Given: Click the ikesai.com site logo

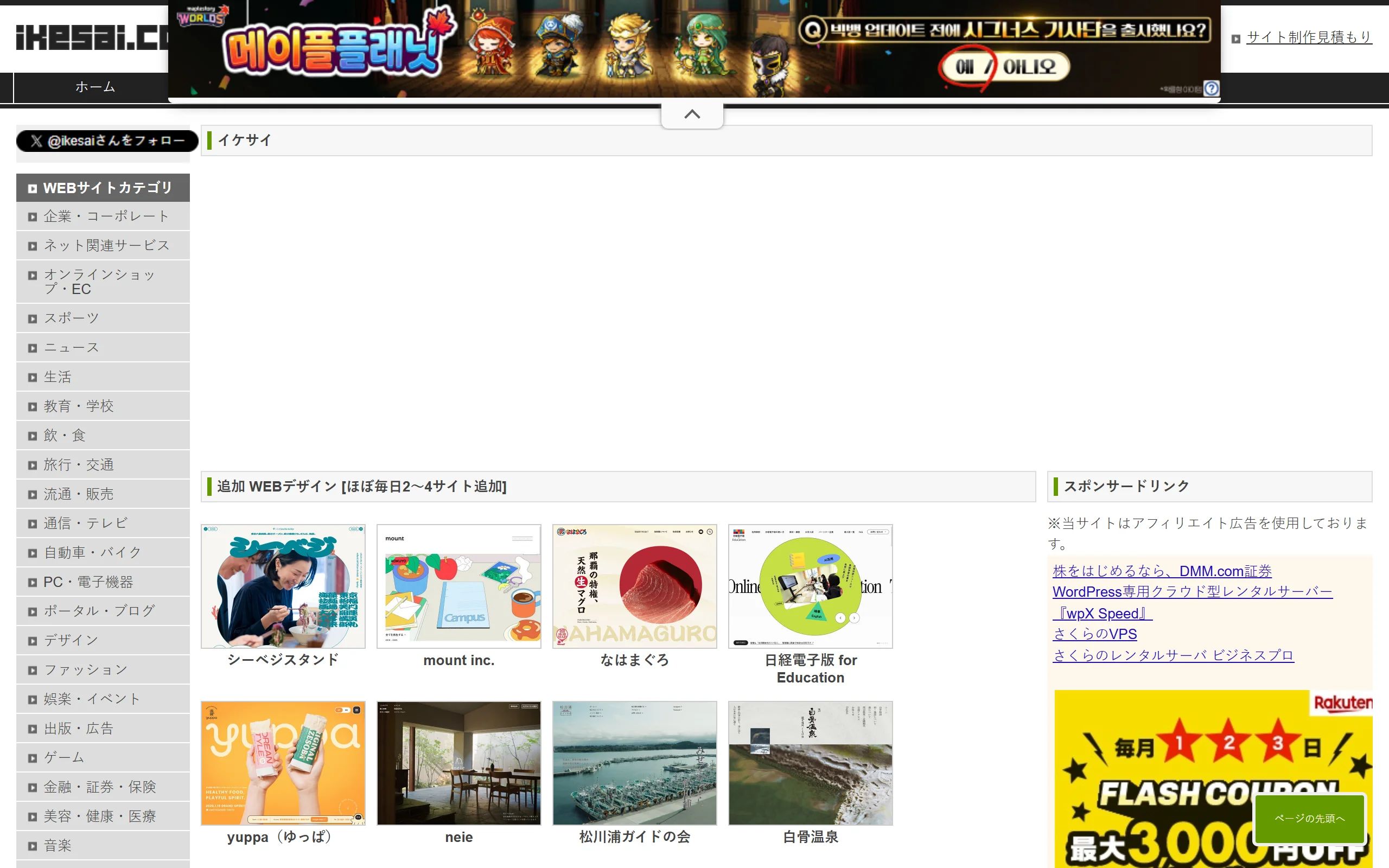Looking at the screenshot, I should tap(92, 37).
